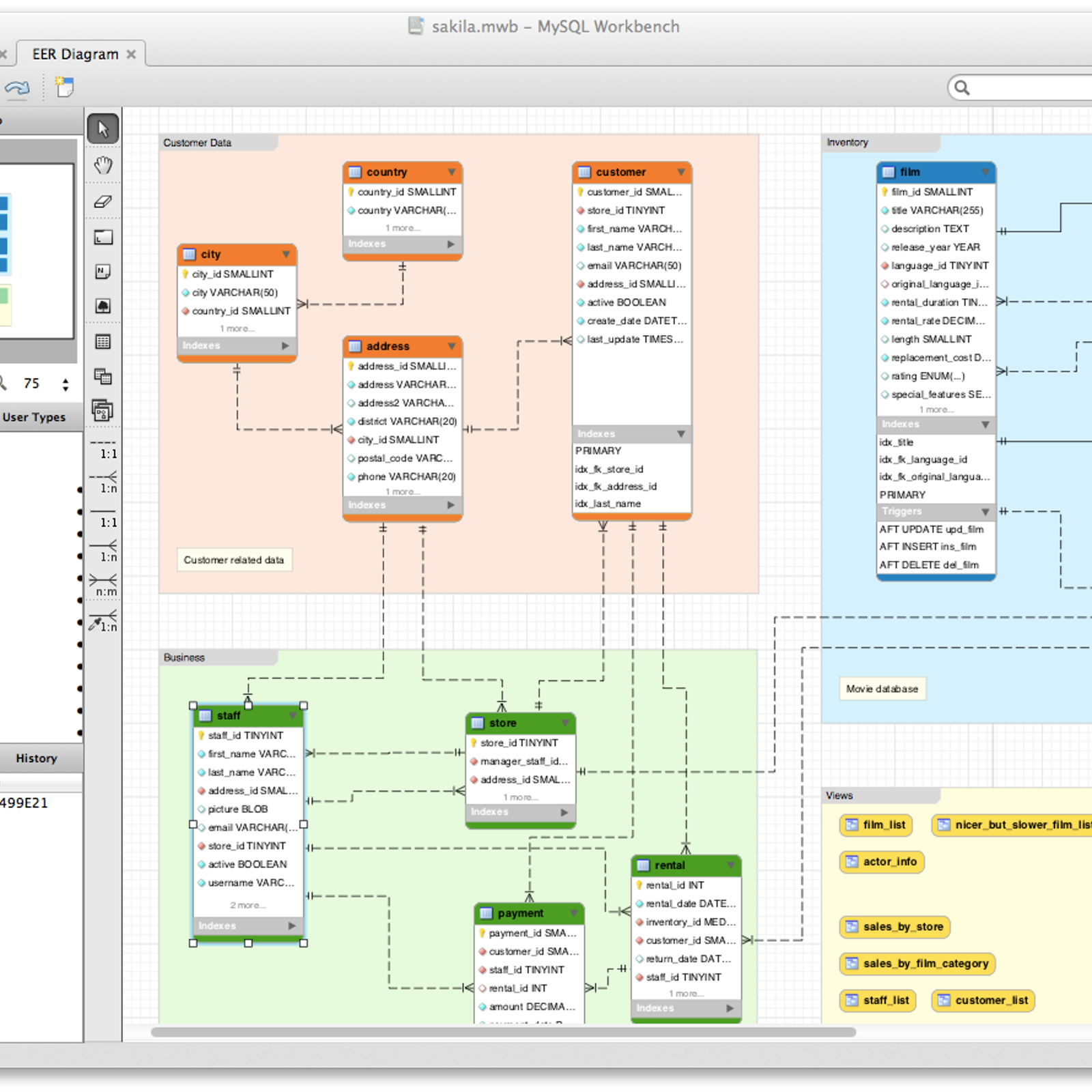Choose the second 1:1 relationship tool
The height and width of the screenshot is (1092, 1092).
point(103,517)
